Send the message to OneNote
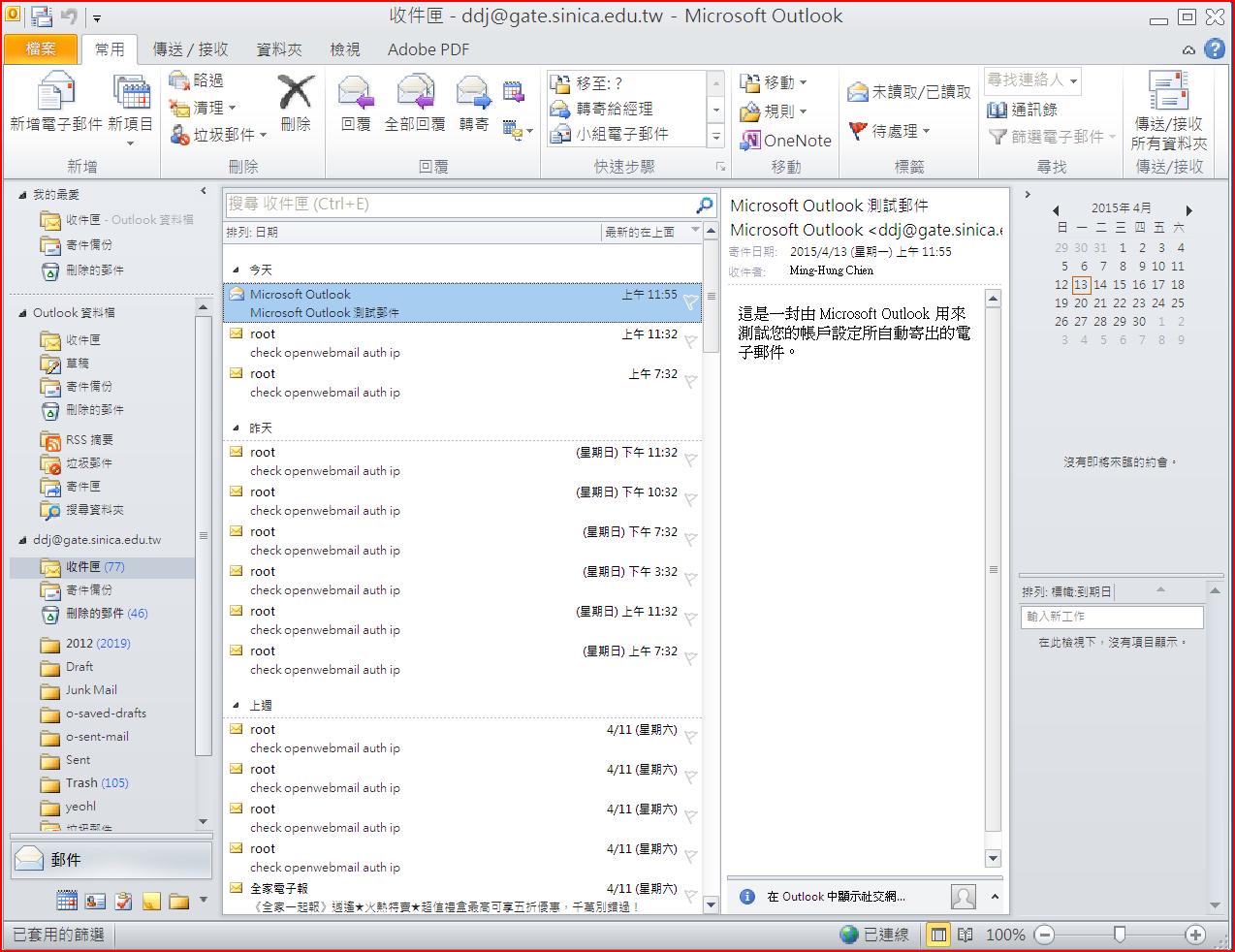The width and height of the screenshot is (1235, 952). [x=786, y=141]
